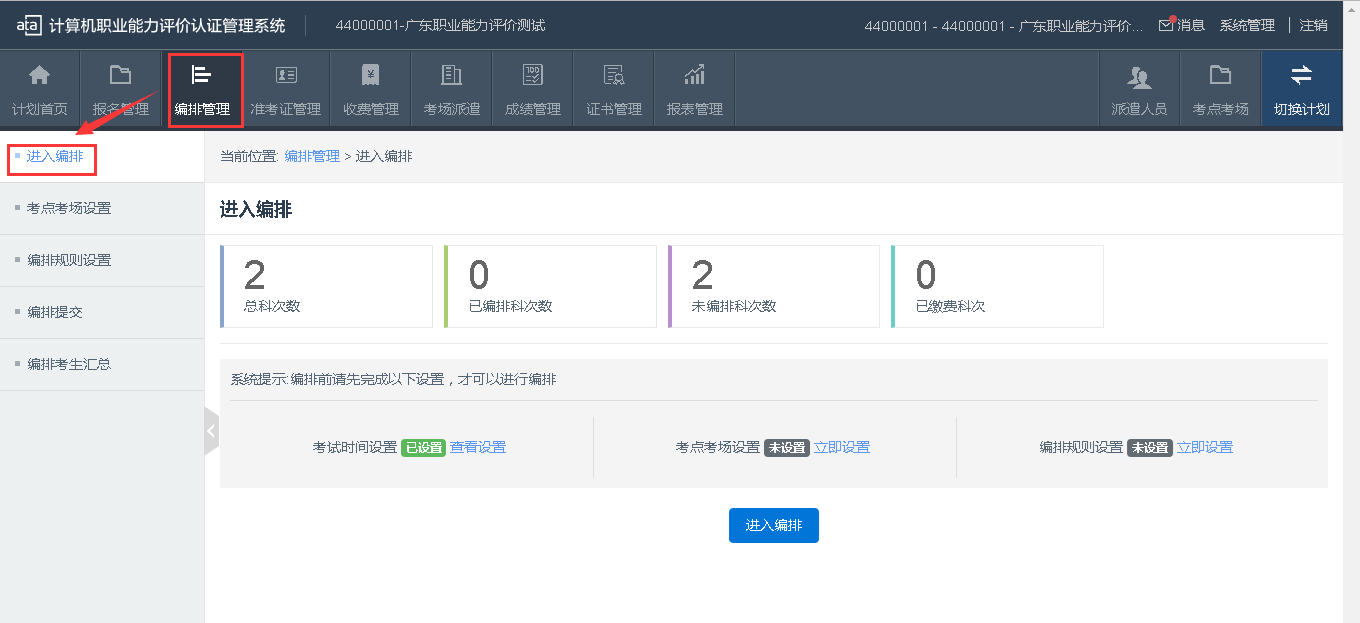The height and width of the screenshot is (623, 1360).
Task: Open 证书管理 certificate icon
Action: coord(614,75)
